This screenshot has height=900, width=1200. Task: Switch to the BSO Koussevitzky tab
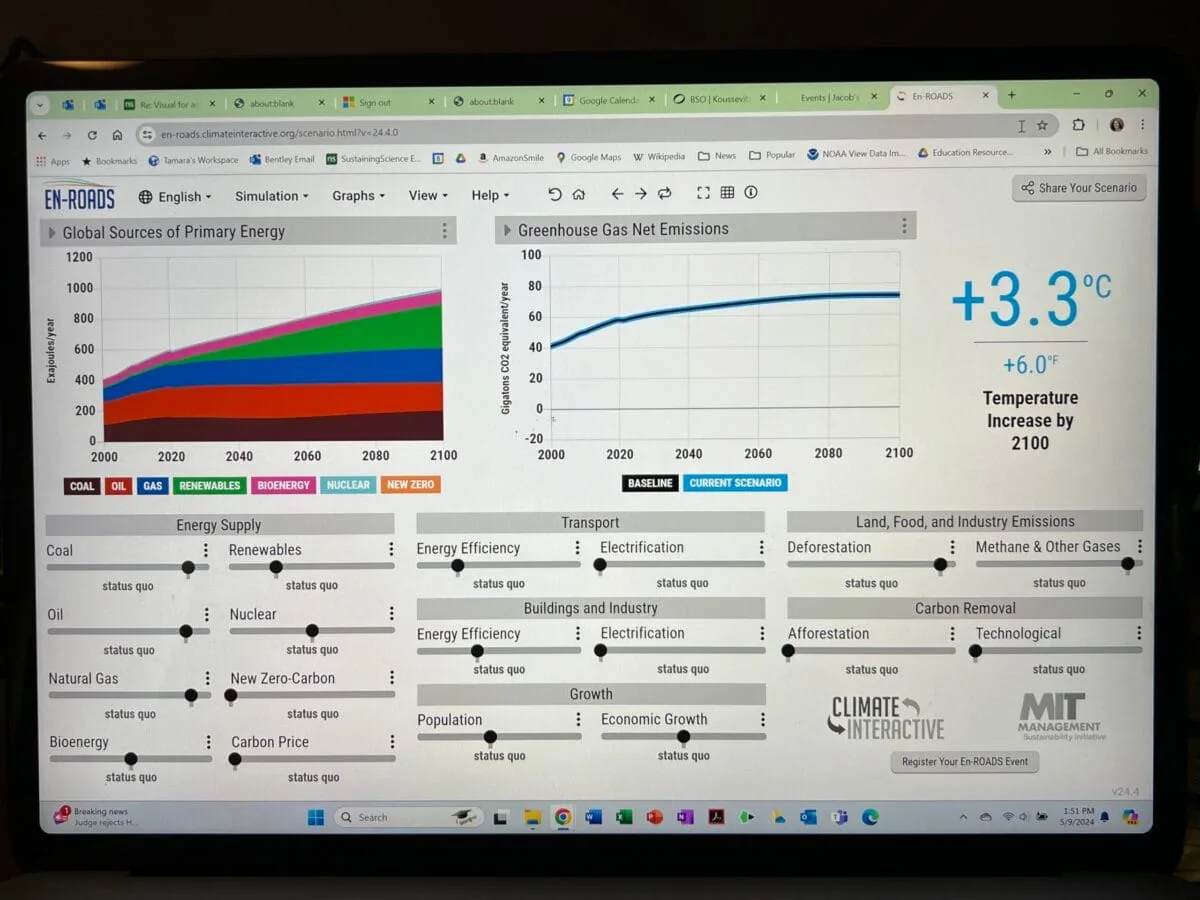pyautogui.click(x=719, y=99)
